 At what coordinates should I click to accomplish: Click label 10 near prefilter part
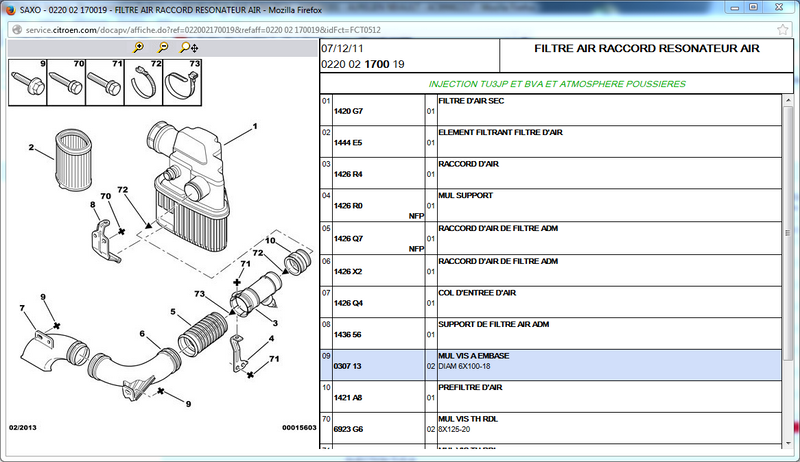[270, 241]
